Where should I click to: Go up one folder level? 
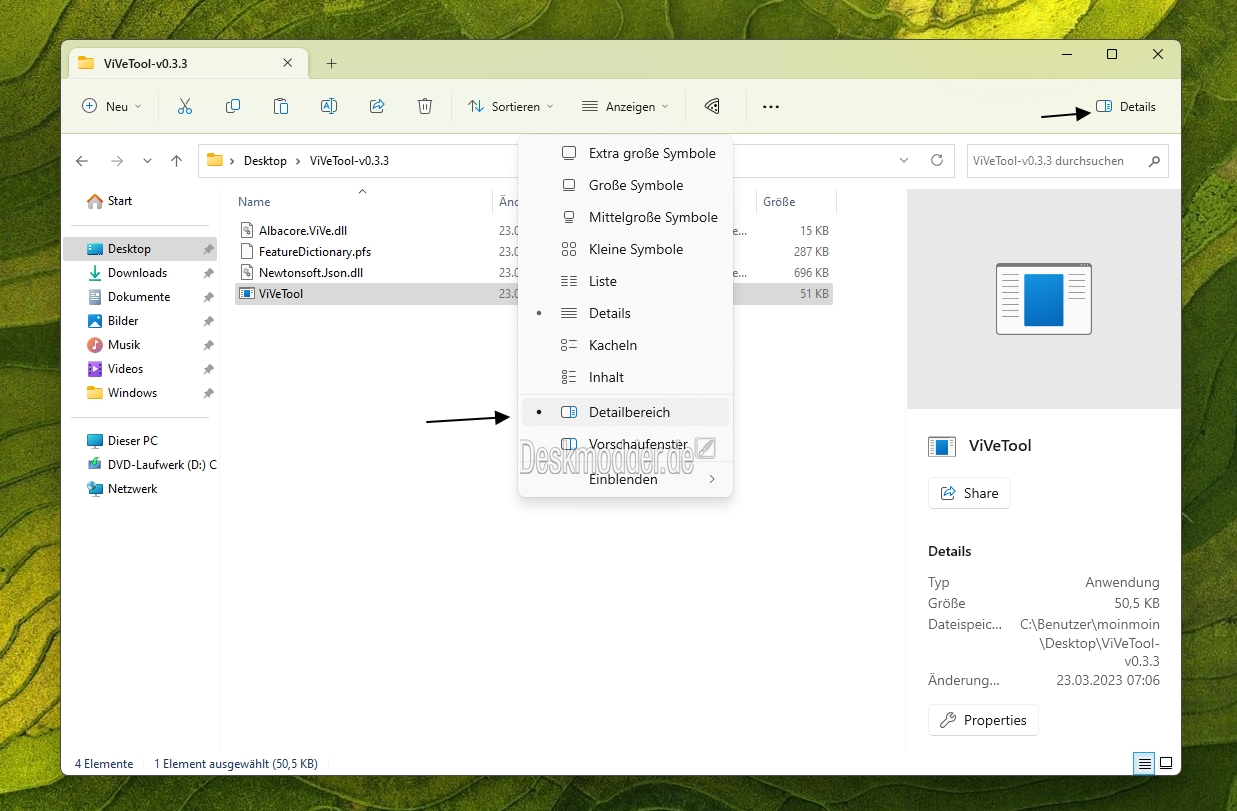pyautogui.click(x=177, y=161)
